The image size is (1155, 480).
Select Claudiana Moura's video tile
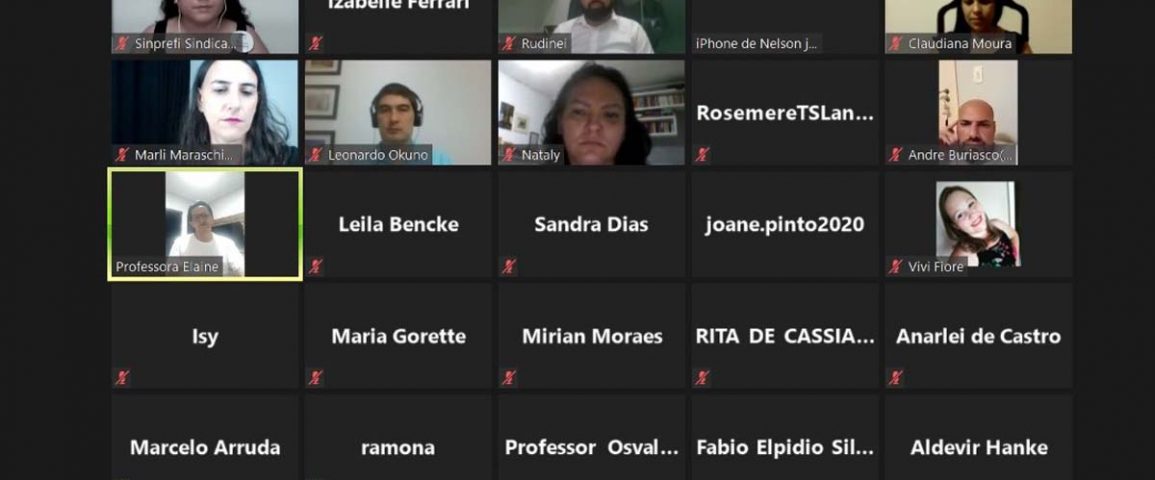click(x=978, y=27)
